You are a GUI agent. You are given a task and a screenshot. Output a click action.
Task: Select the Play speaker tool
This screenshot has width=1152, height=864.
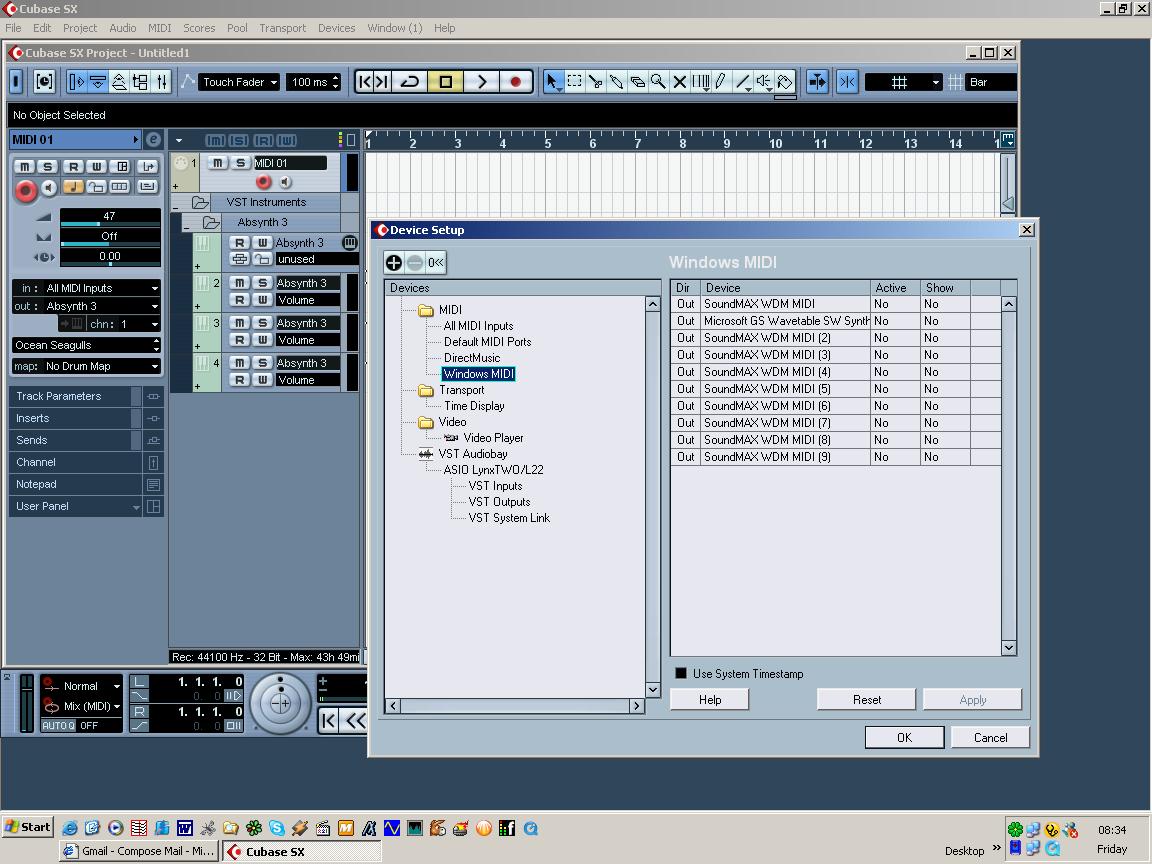(764, 82)
